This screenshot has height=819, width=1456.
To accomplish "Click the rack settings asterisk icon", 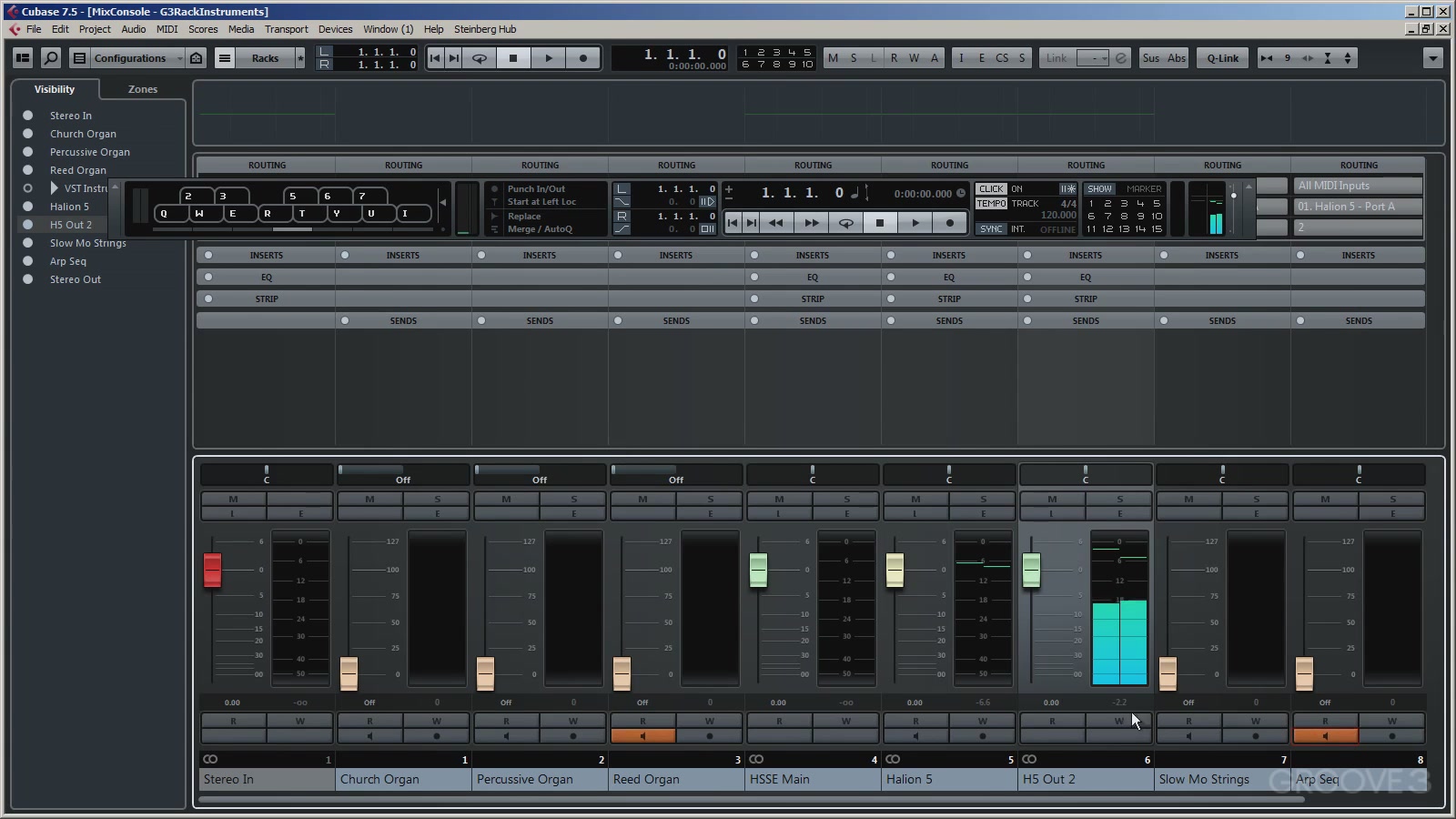I will [x=300, y=58].
